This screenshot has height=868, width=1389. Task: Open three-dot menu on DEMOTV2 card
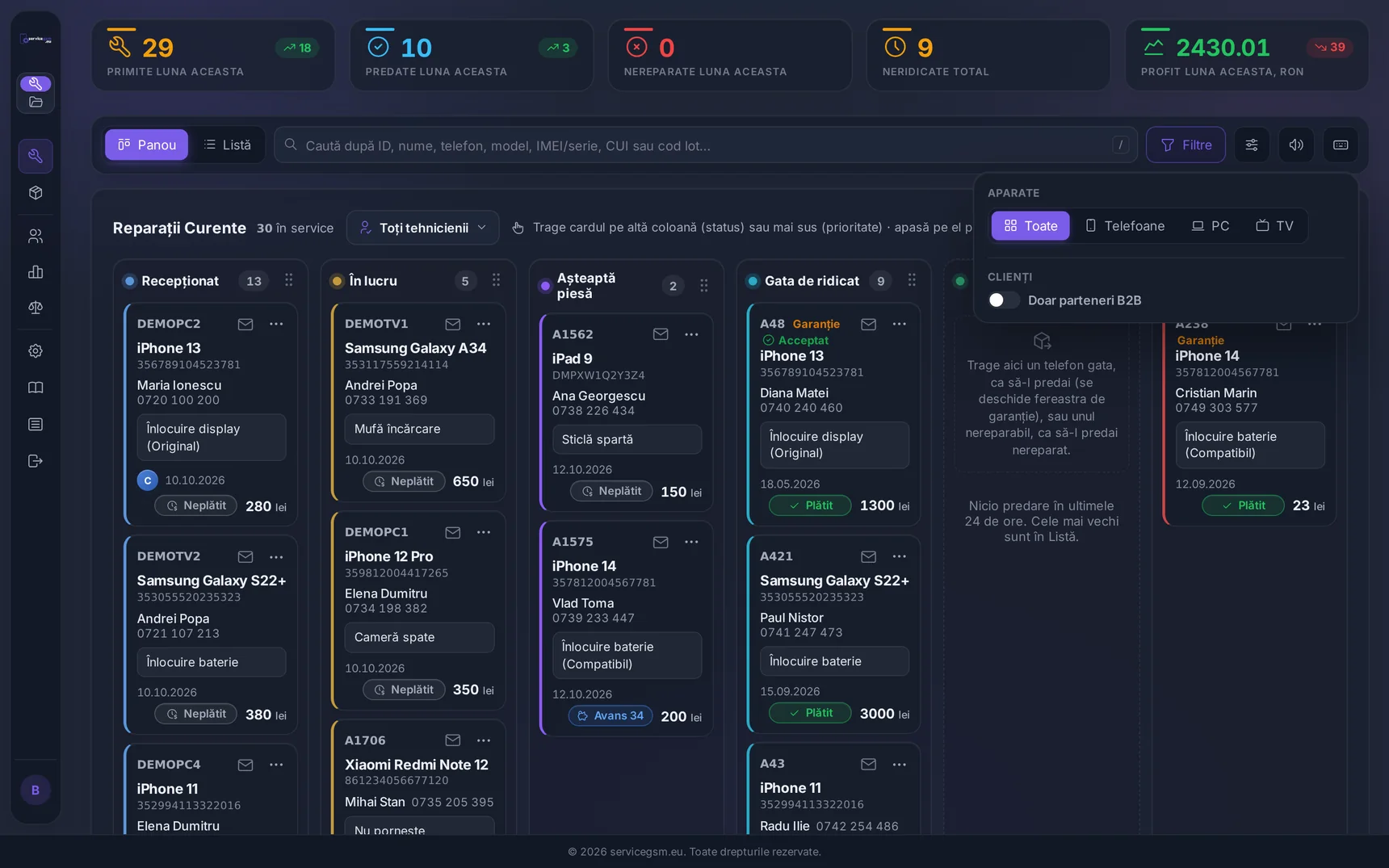pos(276,557)
